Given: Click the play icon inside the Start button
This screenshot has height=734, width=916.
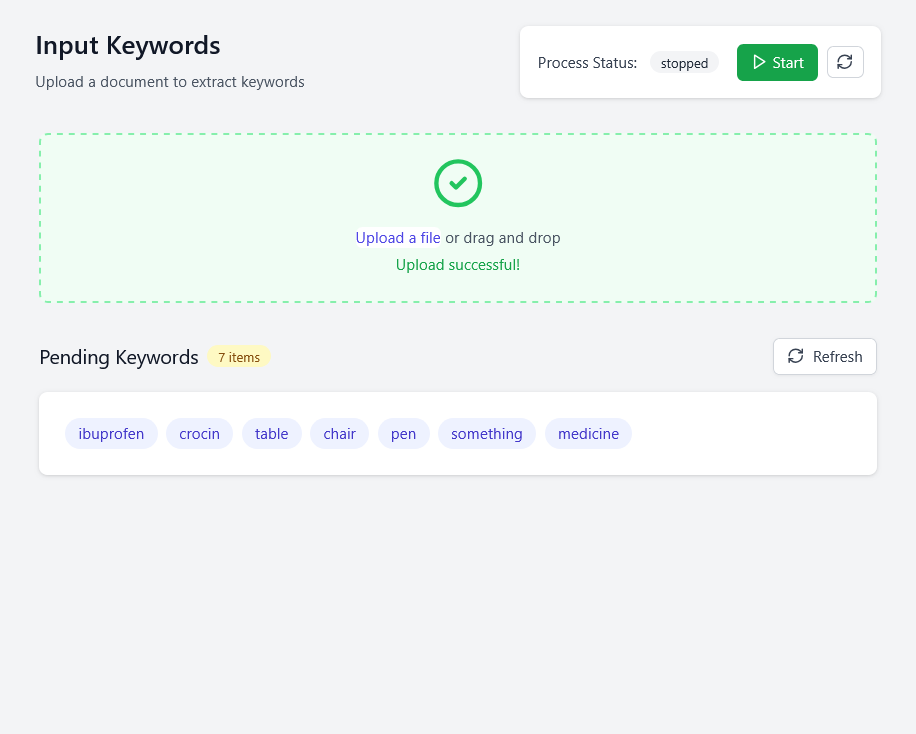Looking at the screenshot, I should coord(761,62).
